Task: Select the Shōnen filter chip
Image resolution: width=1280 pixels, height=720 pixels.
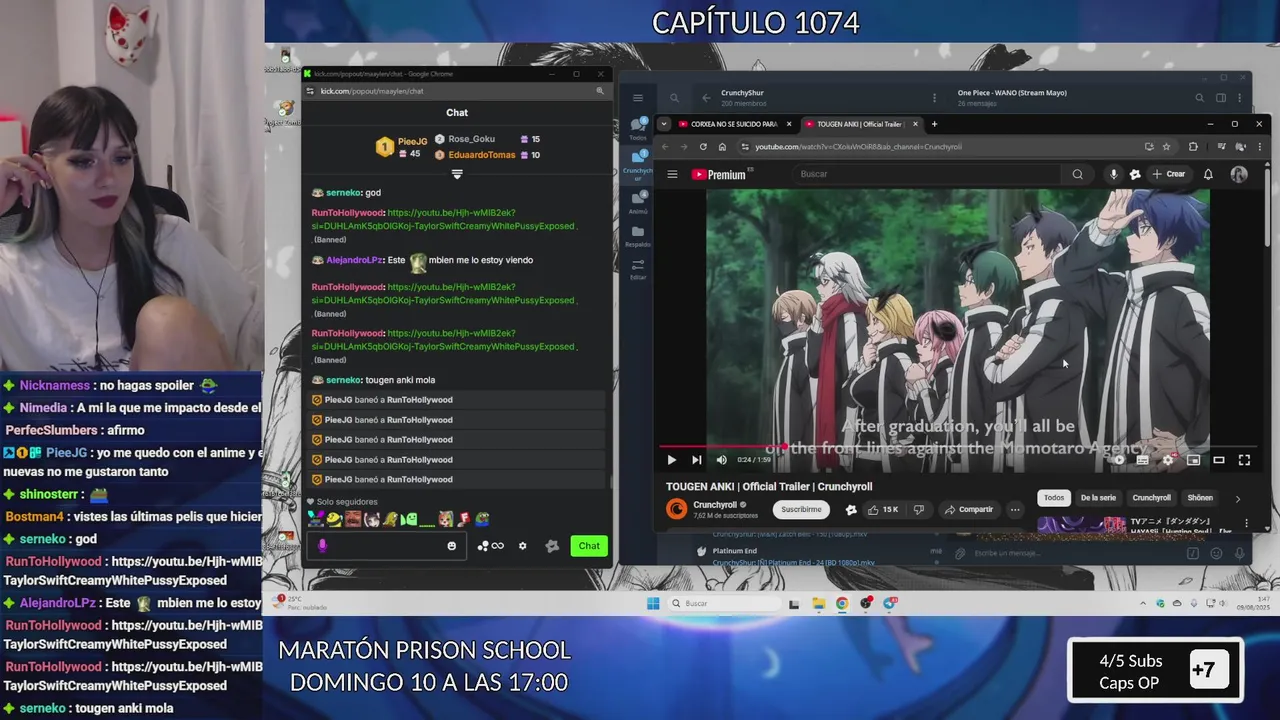Action: coord(1200,497)
